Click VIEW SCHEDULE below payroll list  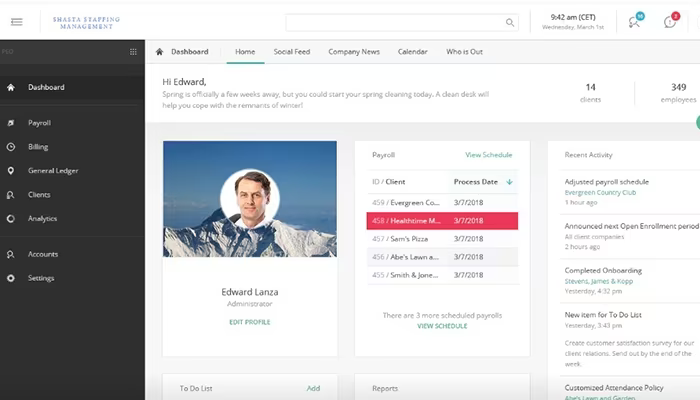[442, 326]
